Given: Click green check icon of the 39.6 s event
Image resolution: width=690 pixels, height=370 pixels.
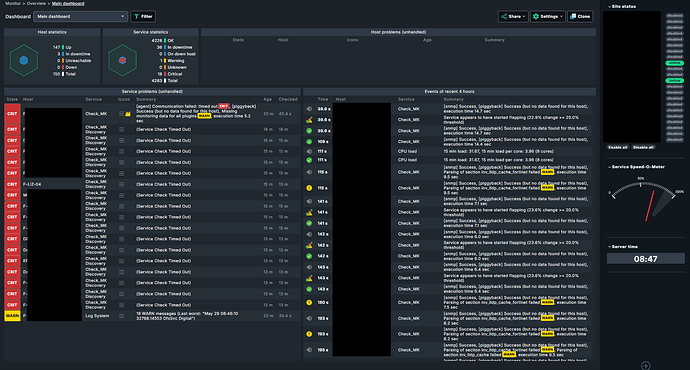Looking at the screenshot, I should click(x=309, y=131).
